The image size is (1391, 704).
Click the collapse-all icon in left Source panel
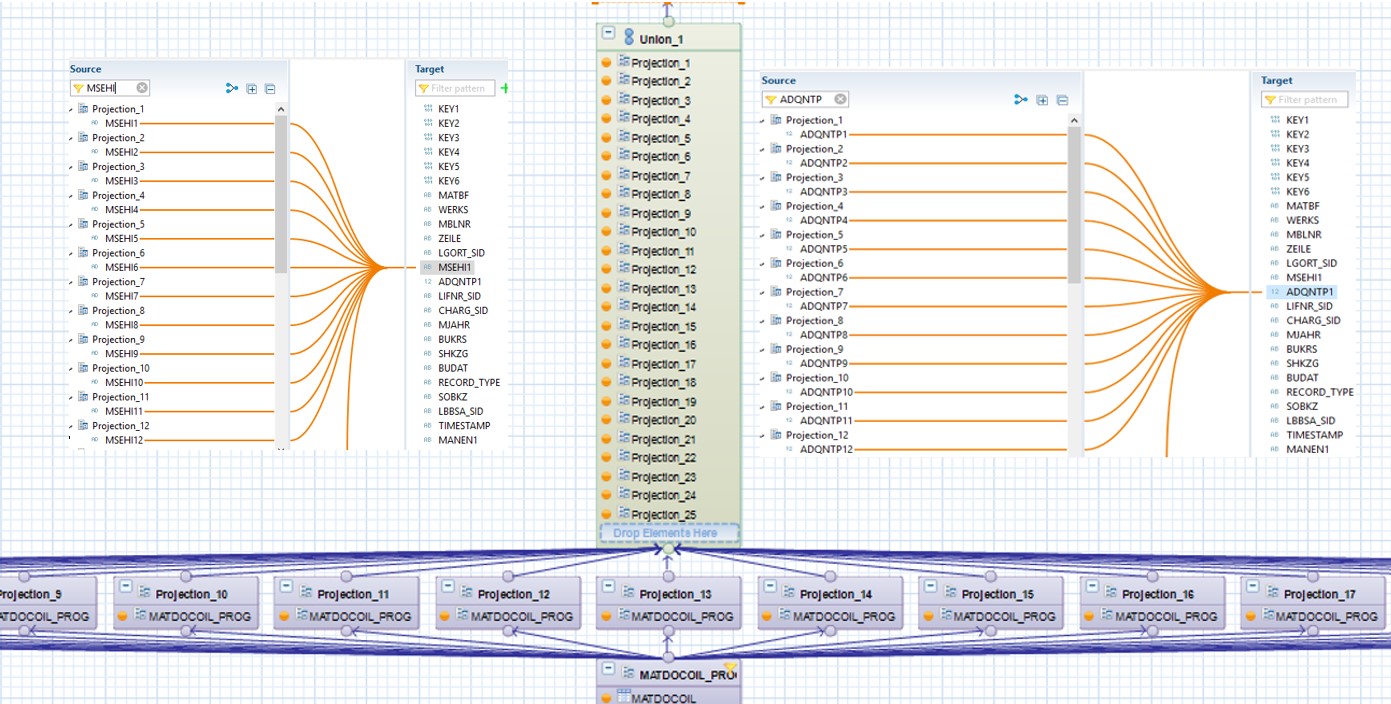[x=268, y=87]
